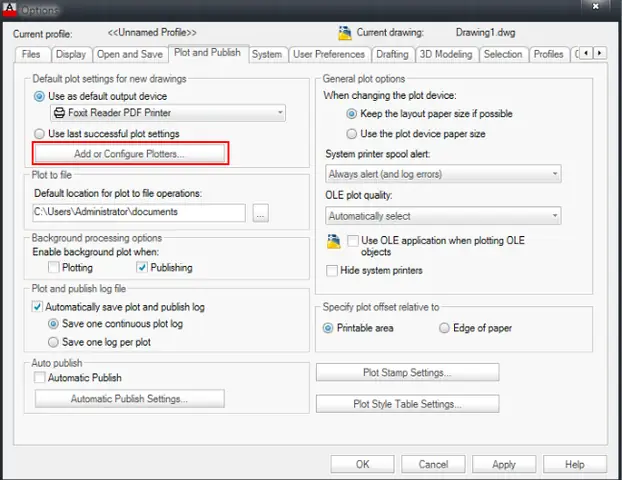622x480 pixels.
Task: Switch to the Selection tab
Action: point(503,54)
